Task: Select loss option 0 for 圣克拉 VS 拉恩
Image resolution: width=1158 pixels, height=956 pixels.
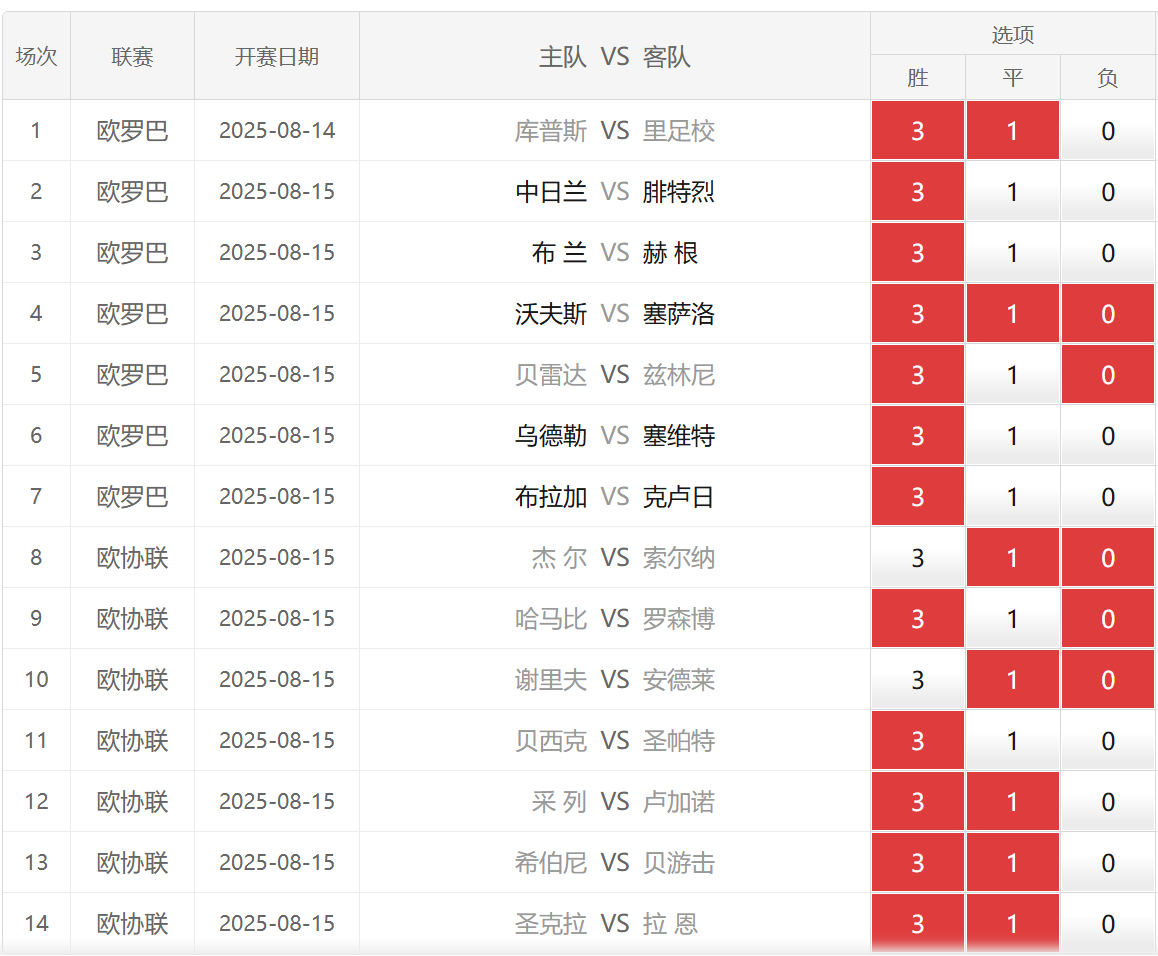Action: tap(1108, 923)
